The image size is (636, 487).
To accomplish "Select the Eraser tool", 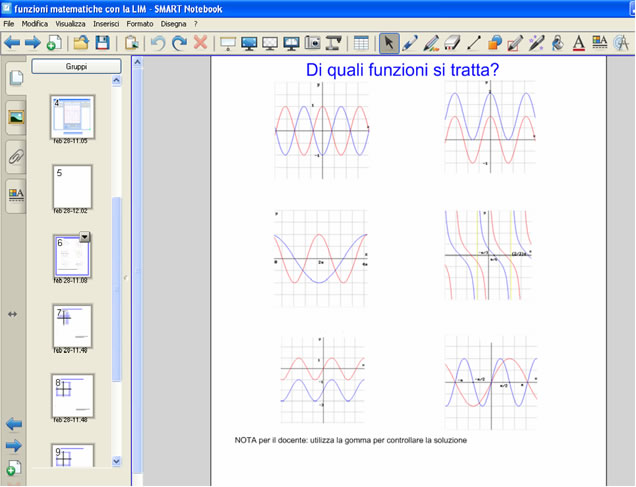I will (x=452, y=43).
